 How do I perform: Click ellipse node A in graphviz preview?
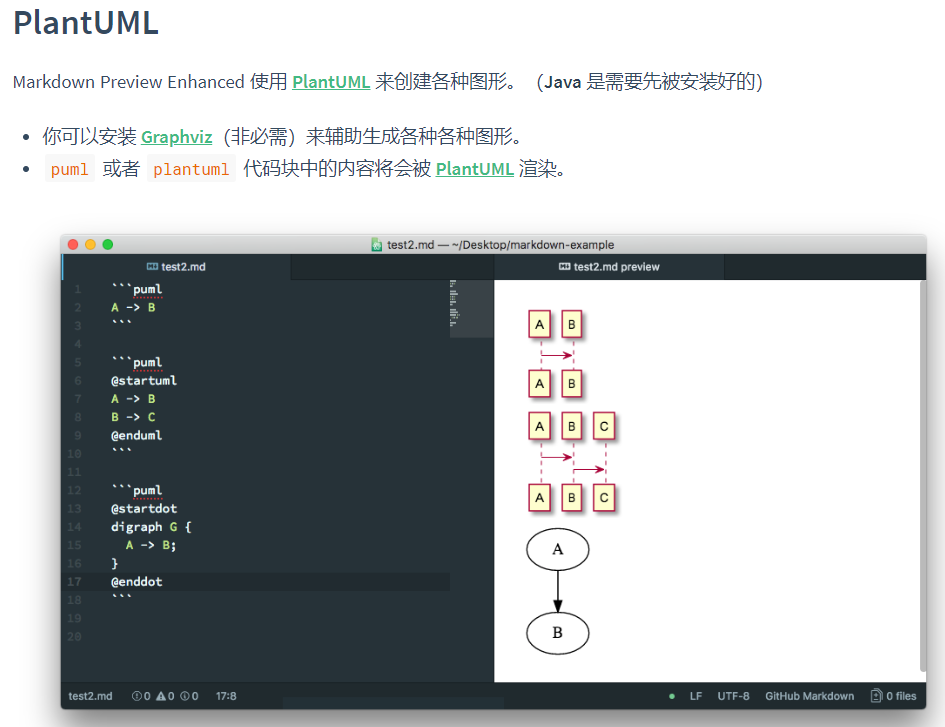click(557, 549)
